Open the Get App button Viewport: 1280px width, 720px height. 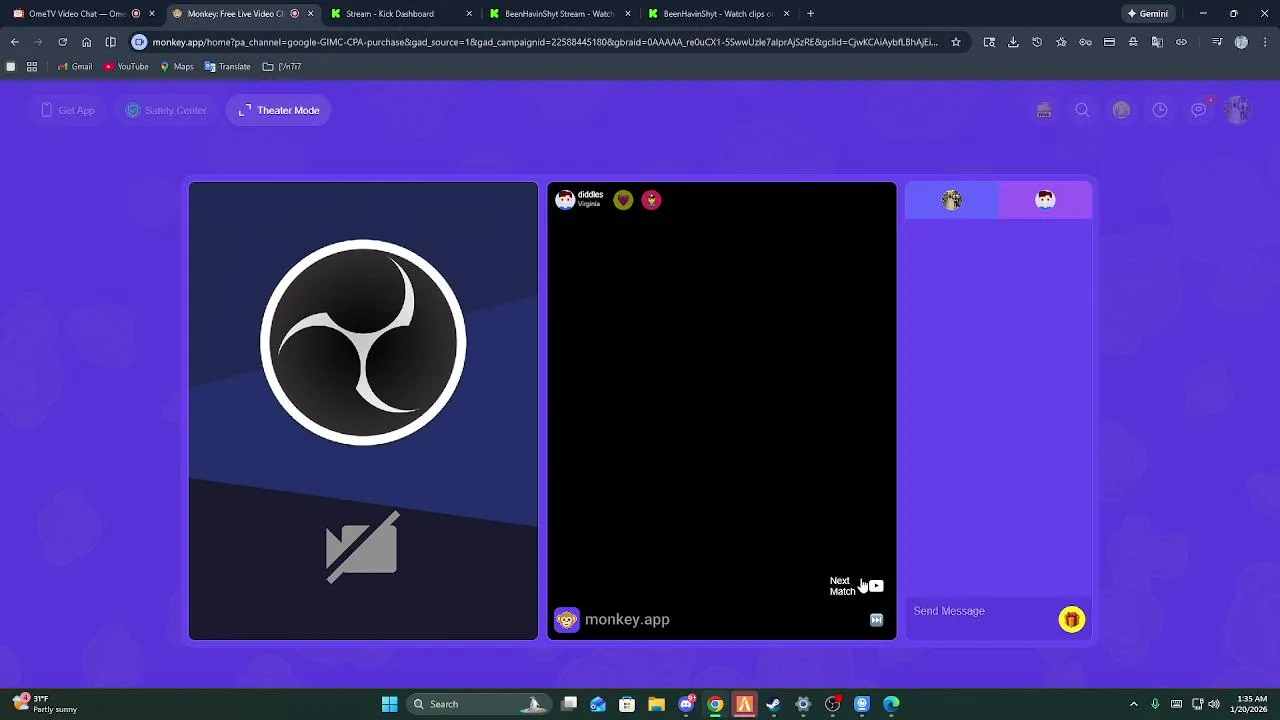[68, 110]
